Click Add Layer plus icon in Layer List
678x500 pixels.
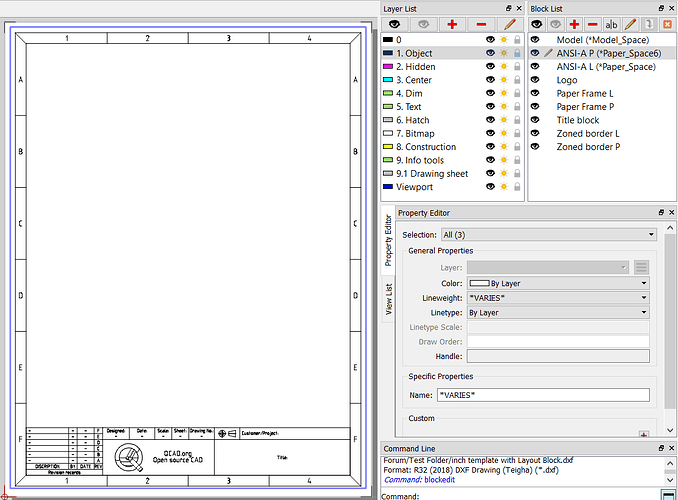453,23
